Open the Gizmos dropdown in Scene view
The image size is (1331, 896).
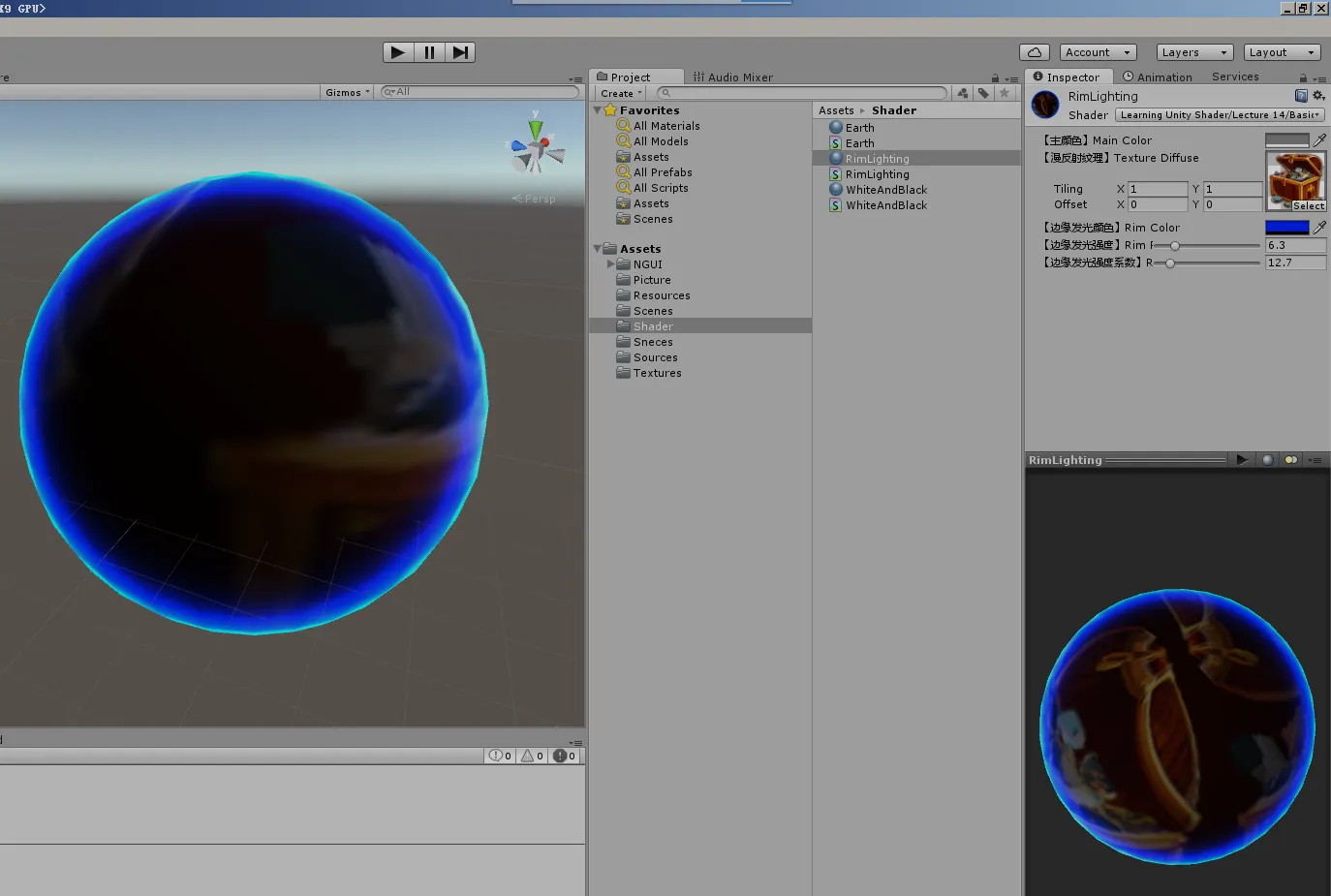coord(348,92)
